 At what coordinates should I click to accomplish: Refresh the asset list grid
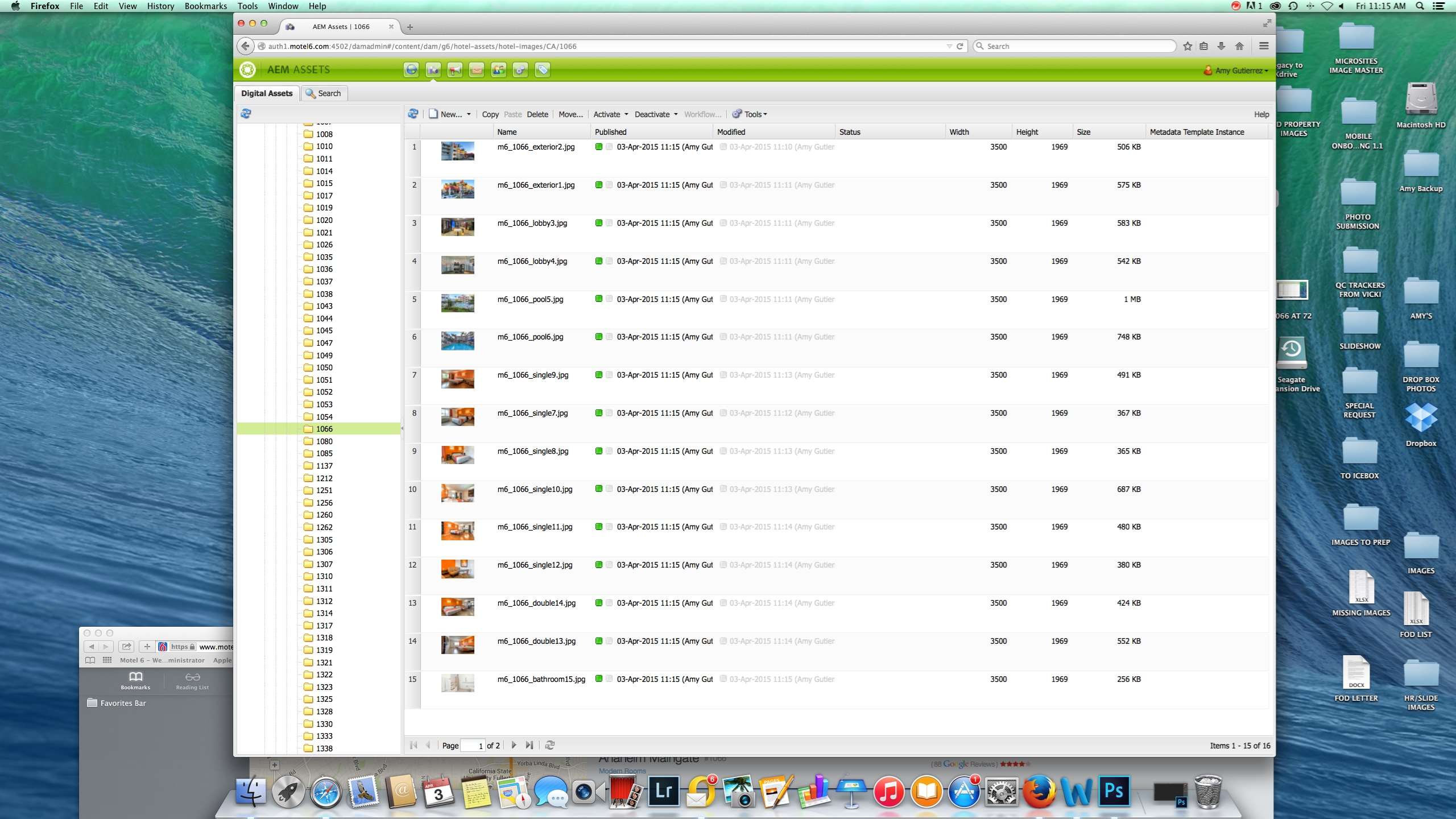(x=413, y=114)
